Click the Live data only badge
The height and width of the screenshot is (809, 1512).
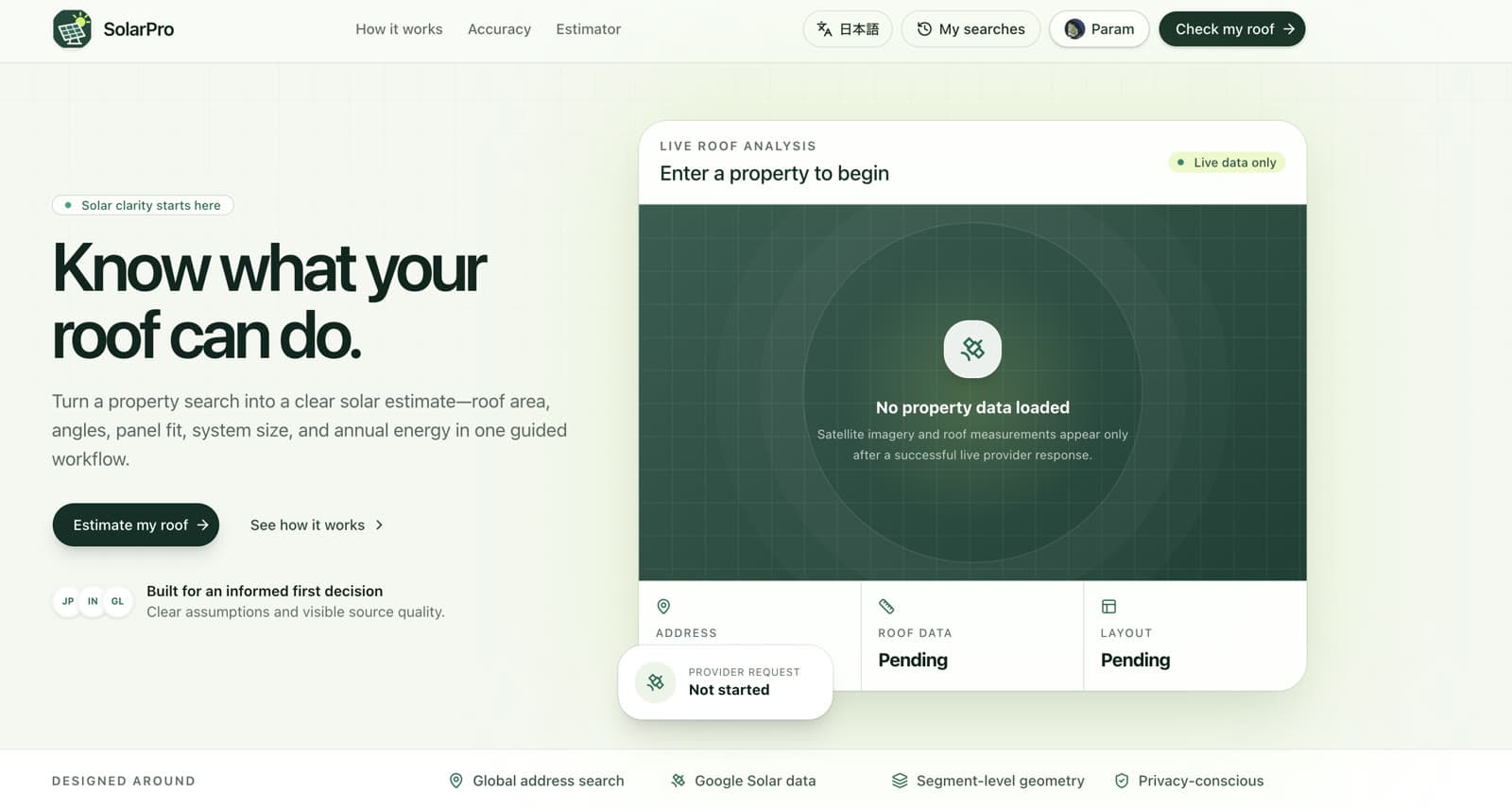1227,163
